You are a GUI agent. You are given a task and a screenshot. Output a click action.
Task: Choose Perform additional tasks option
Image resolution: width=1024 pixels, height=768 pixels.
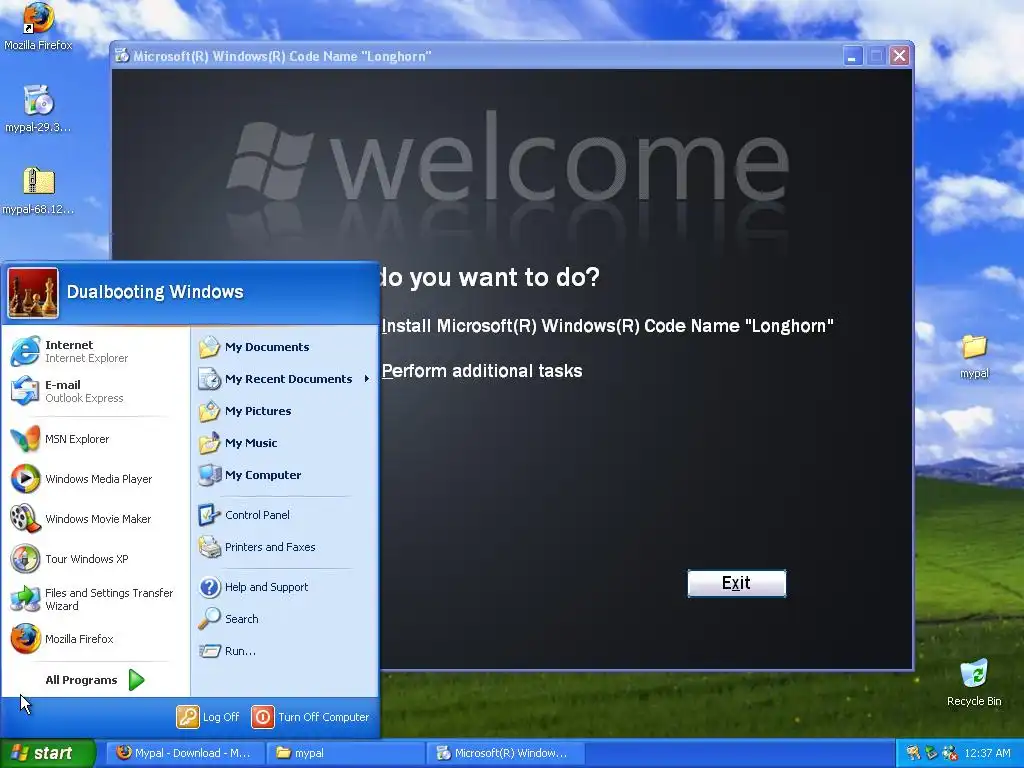click(x=482, y=371)
